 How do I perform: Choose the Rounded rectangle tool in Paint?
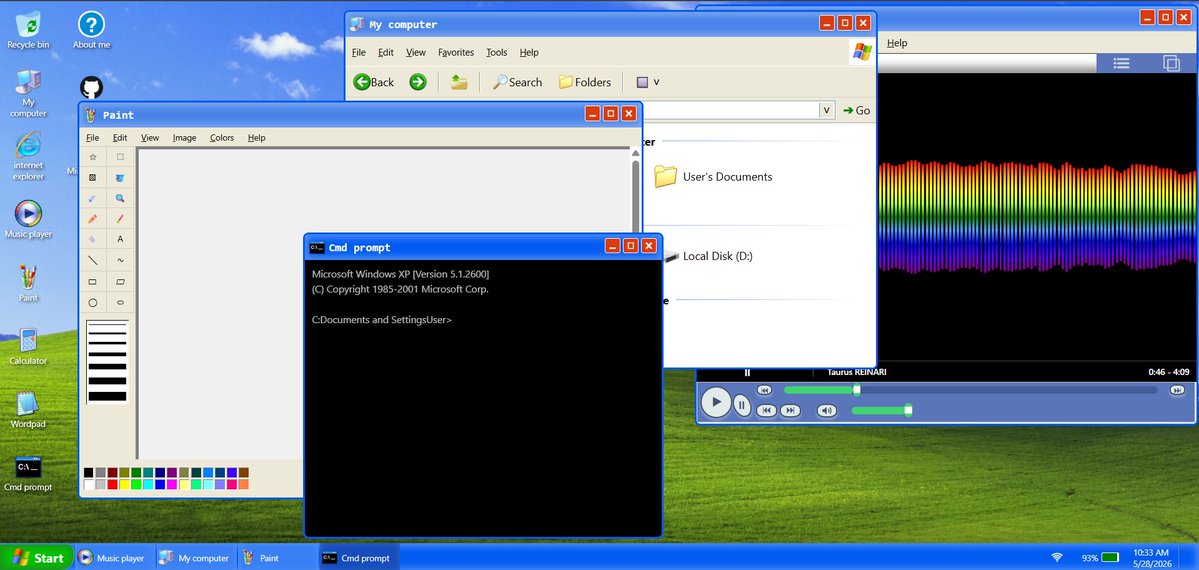pyautogui.click(x=120, y=302)
